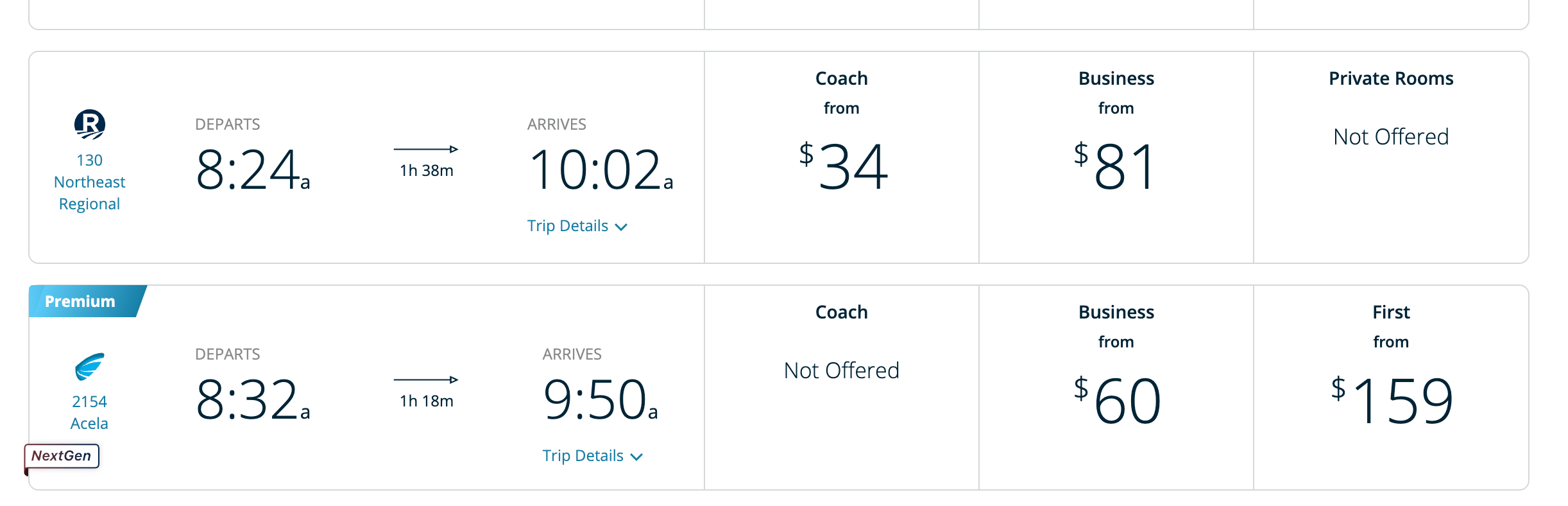This screenshot has width=1568, height=506.
Task: Click the NextGen badge on Acela
Action: (62, 456)
